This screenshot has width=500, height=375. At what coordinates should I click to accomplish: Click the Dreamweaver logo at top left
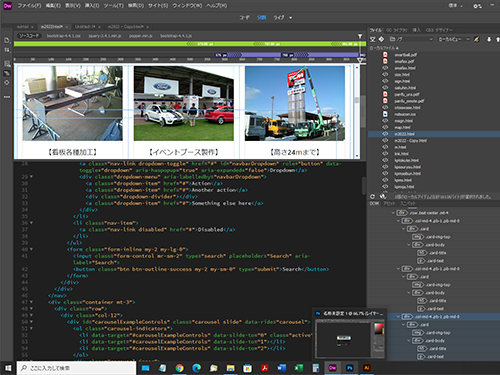pos(7,6)
